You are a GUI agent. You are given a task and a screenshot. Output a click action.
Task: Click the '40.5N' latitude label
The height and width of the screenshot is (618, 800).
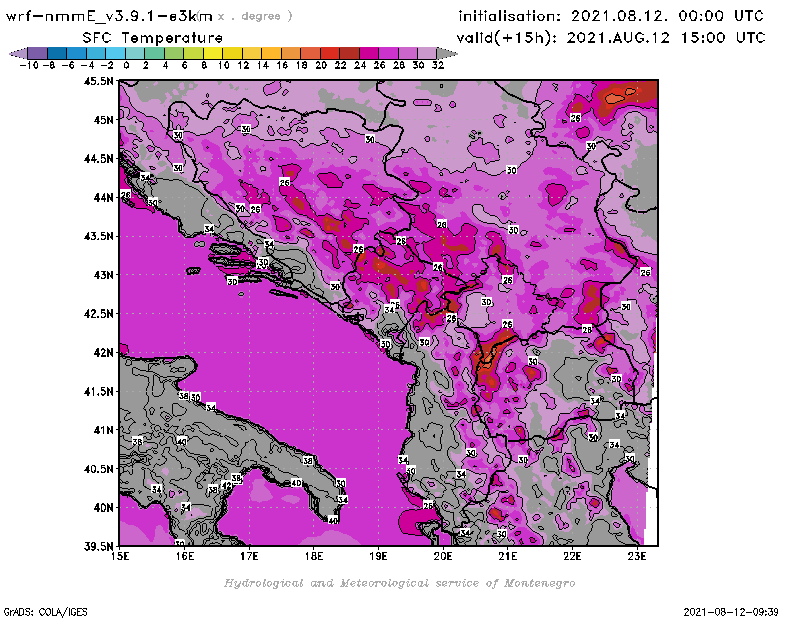pyautogui.click(x=98, y=468)
